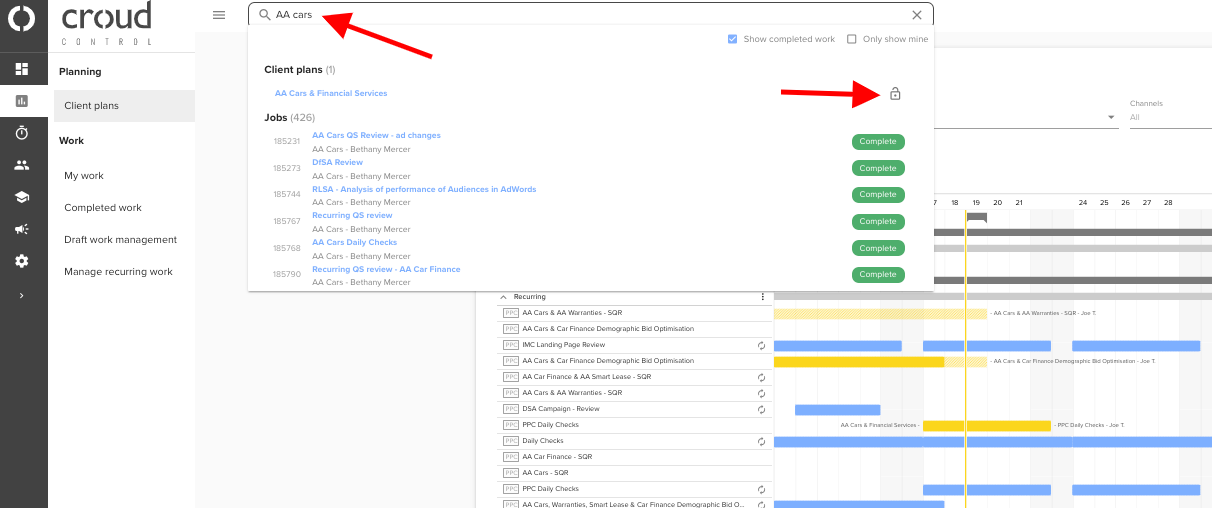Click job number 185744

[x=287, y=195]
